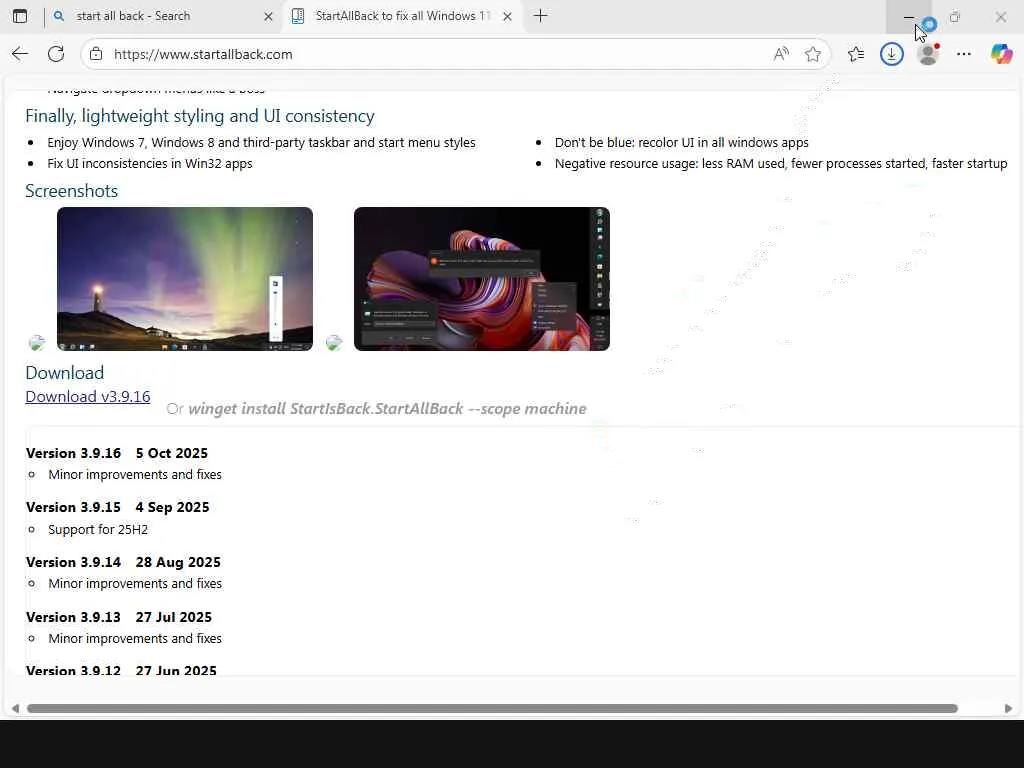Open the browser profile avatar
Screen dimensions: 1024x768
coord(928,54)
